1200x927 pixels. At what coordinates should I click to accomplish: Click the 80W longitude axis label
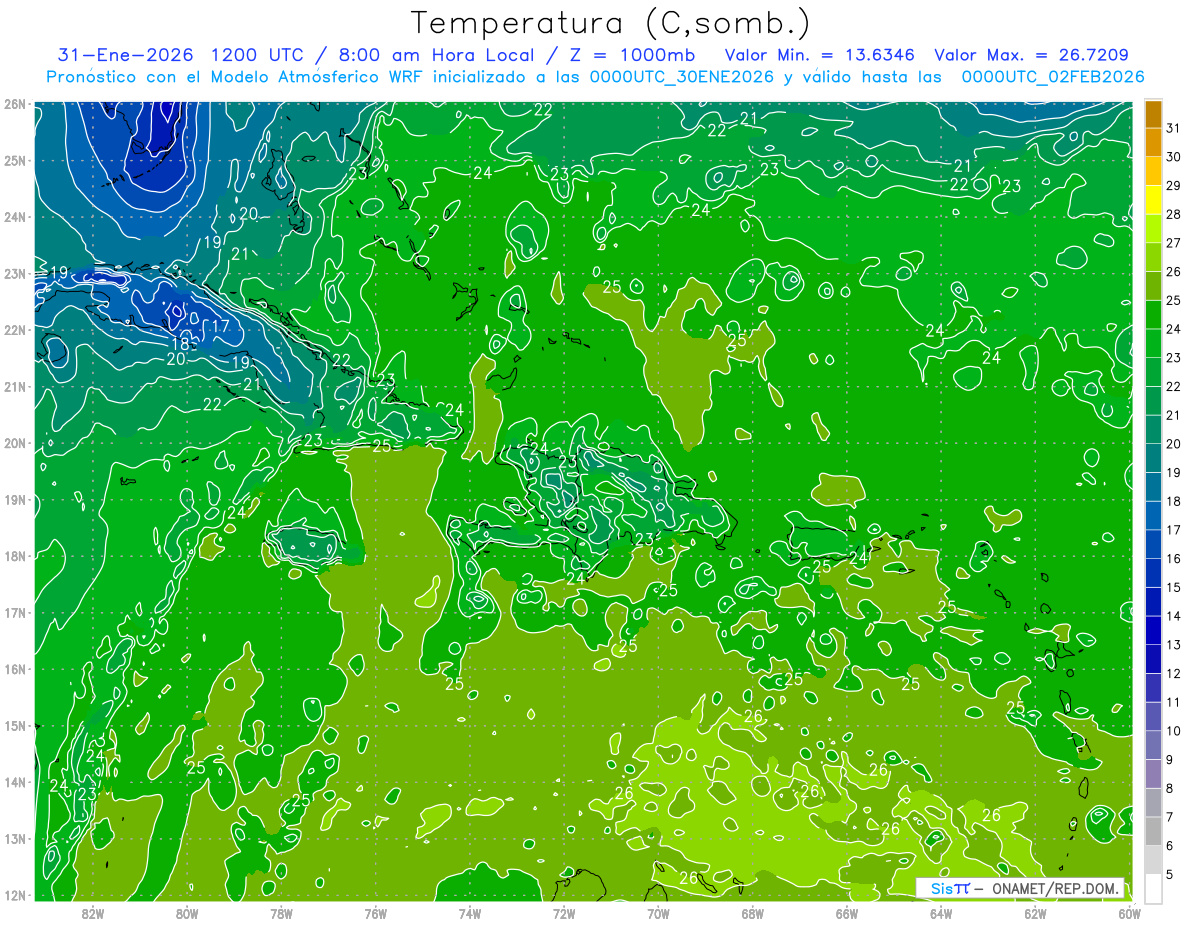click(x=187, y=912)
